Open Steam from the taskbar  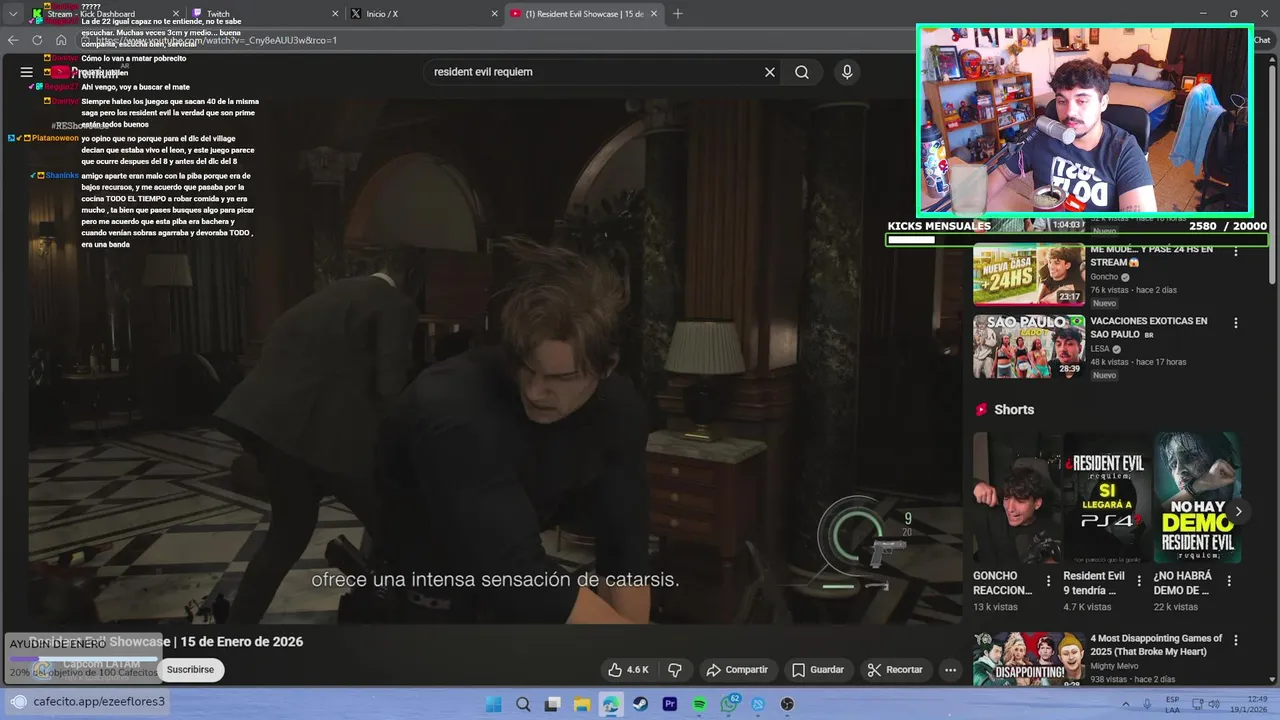641,704
